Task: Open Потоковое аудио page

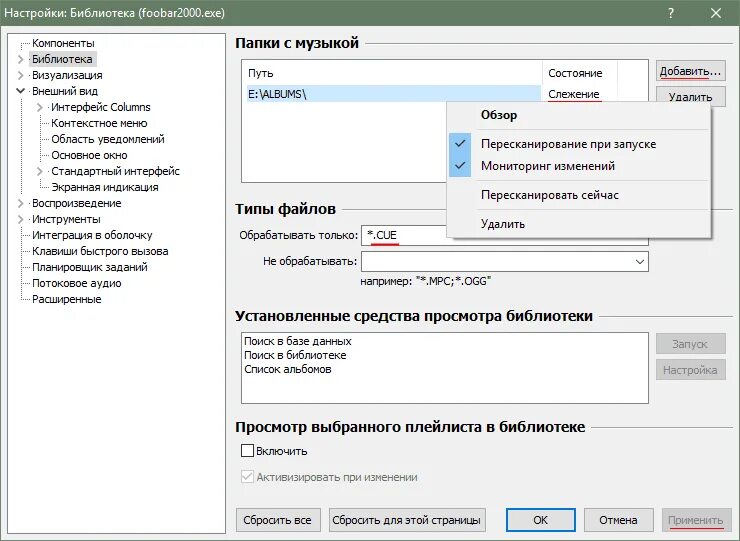Action: tap(76, 283)
